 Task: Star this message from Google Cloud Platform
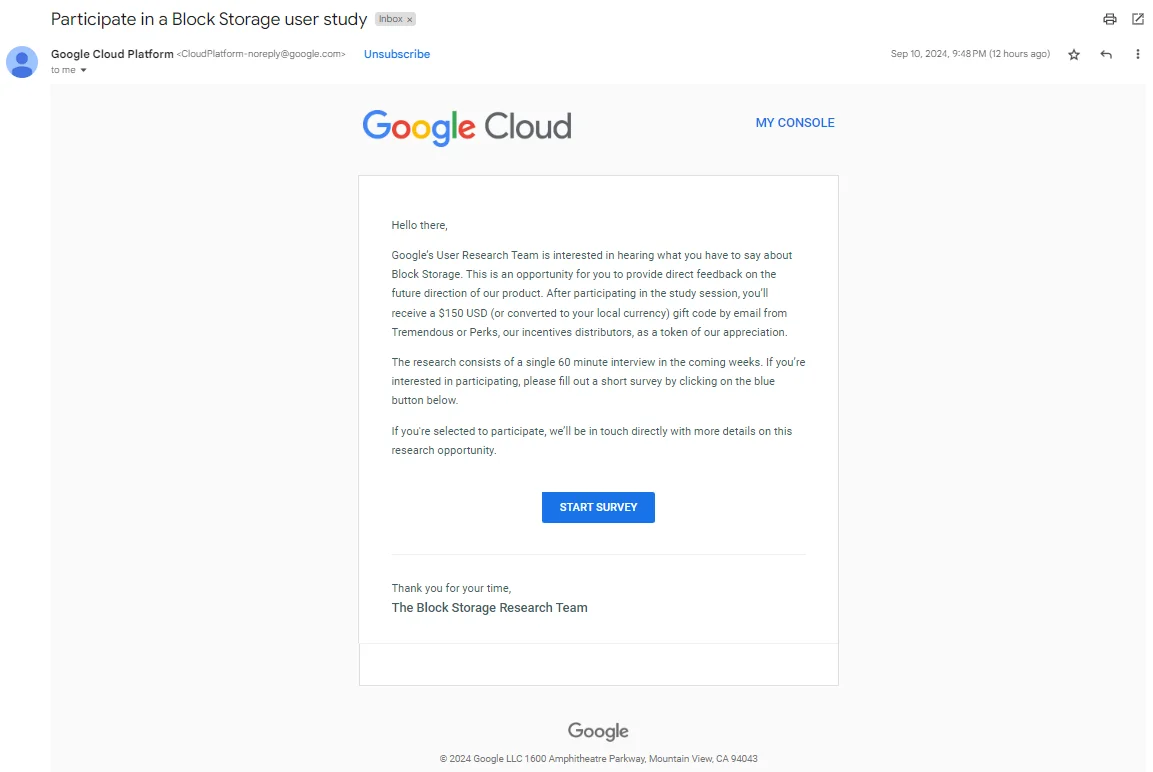[x=1074, y=54]
